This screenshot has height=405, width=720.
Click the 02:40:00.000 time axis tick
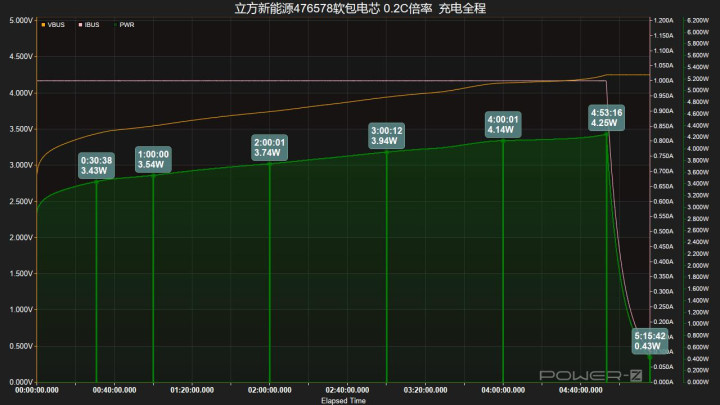pyautogui.click(x=347, y=390)
